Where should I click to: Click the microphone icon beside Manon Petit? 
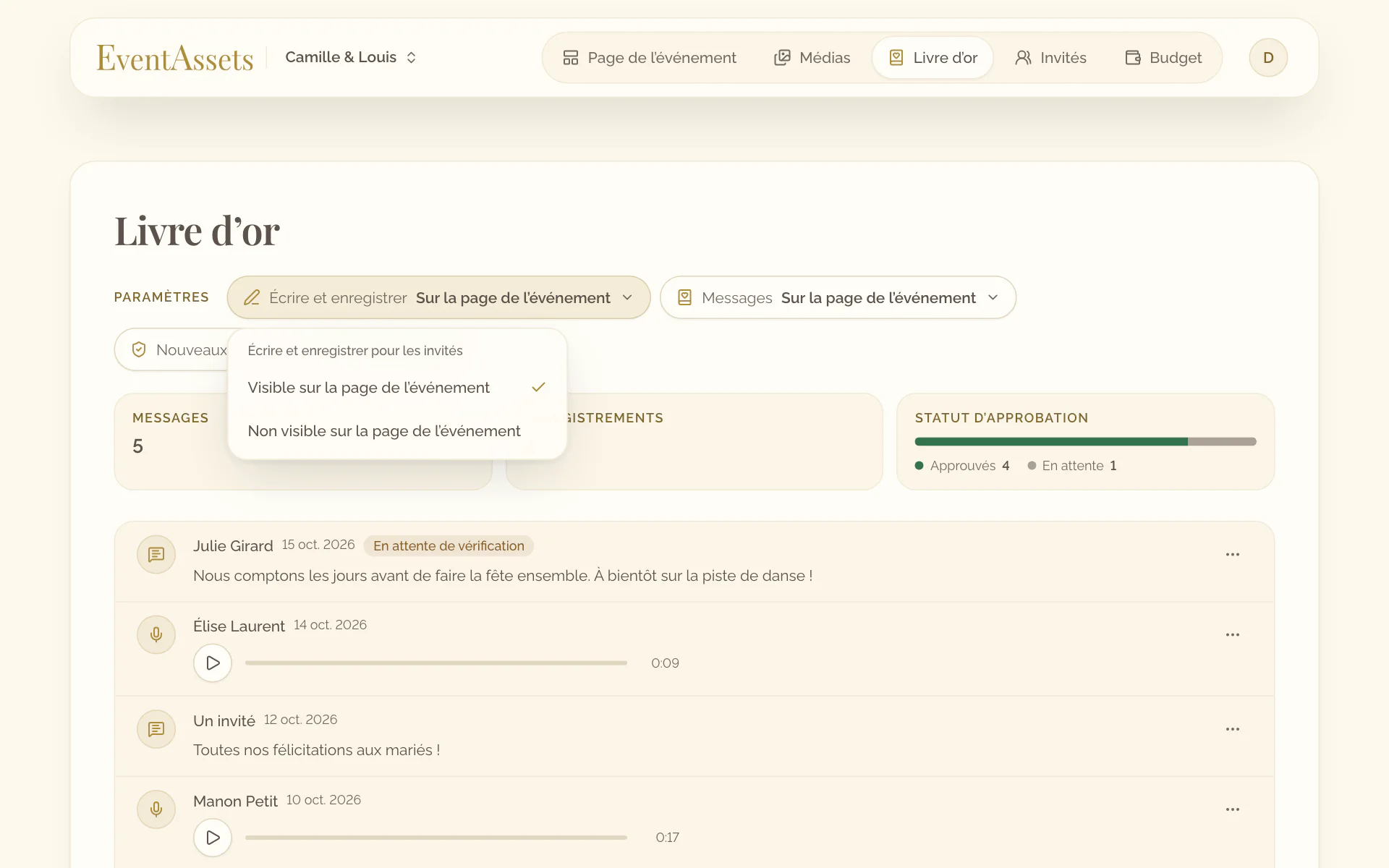156,809
